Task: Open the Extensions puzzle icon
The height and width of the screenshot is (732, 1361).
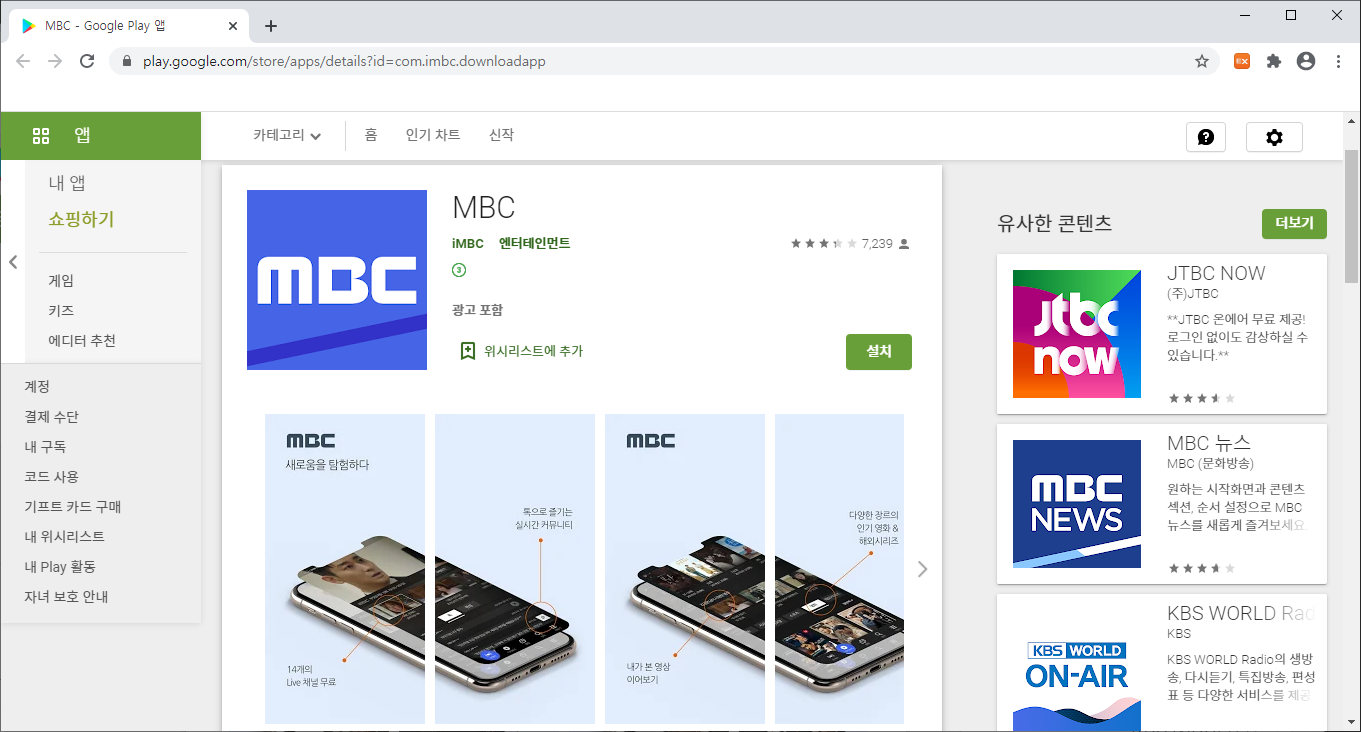Action: [1274, 61]
